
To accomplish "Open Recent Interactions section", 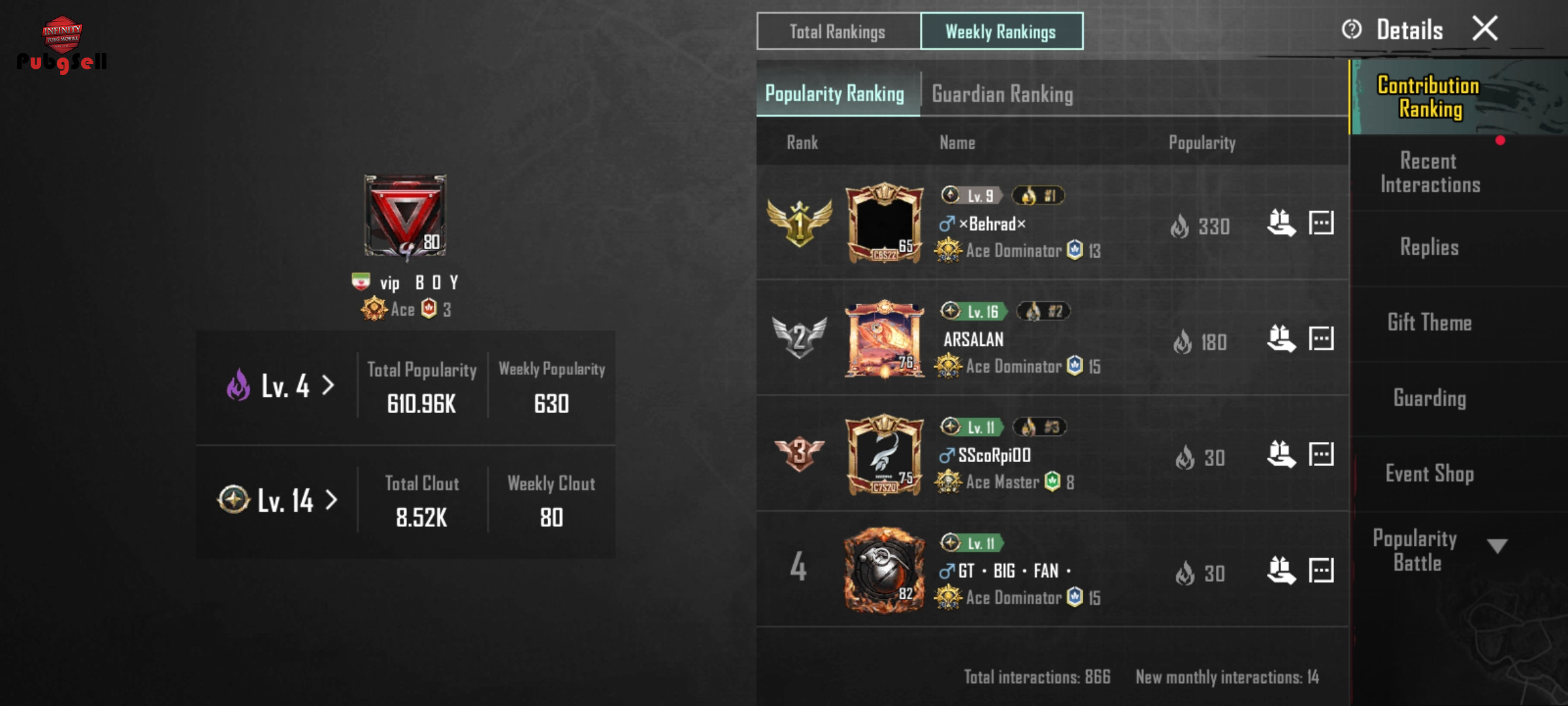I will point(1430,173).
